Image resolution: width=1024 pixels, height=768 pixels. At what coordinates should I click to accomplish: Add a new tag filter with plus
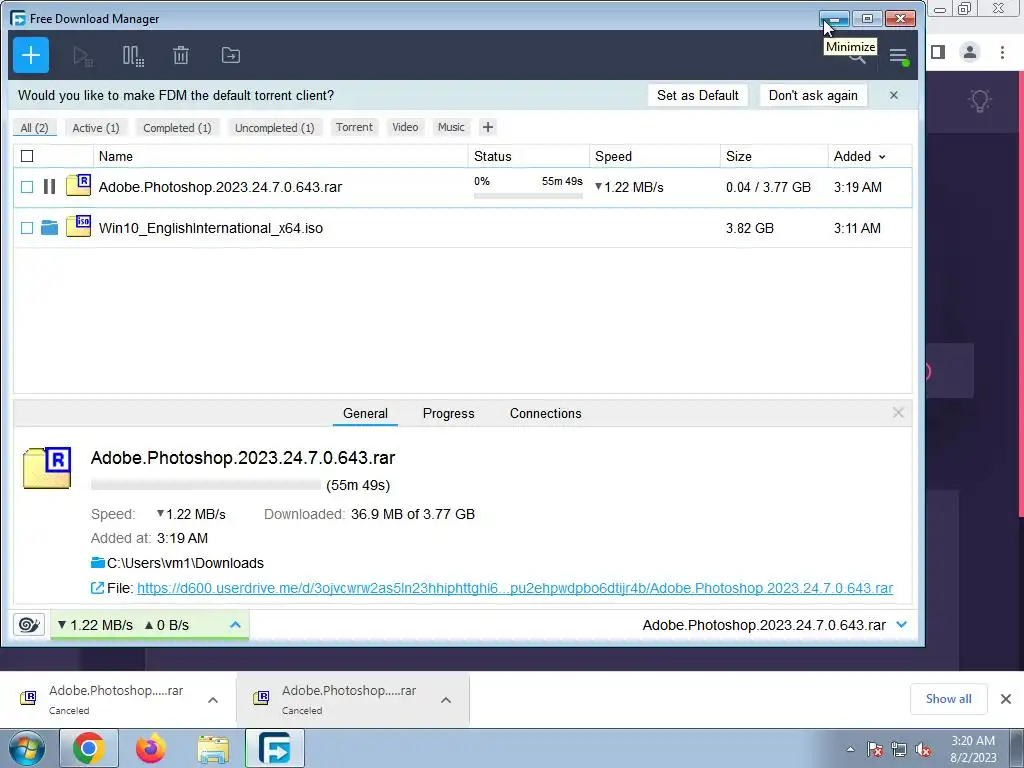[x=488, y=127]
